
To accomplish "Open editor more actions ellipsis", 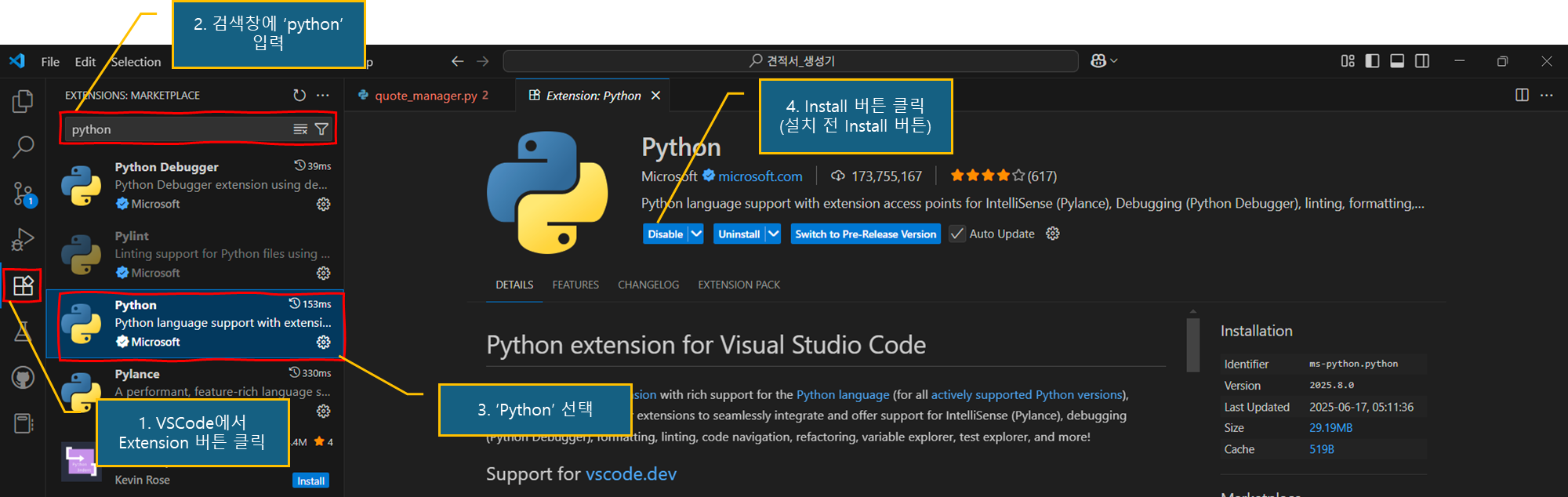I will click(1546, 95).
